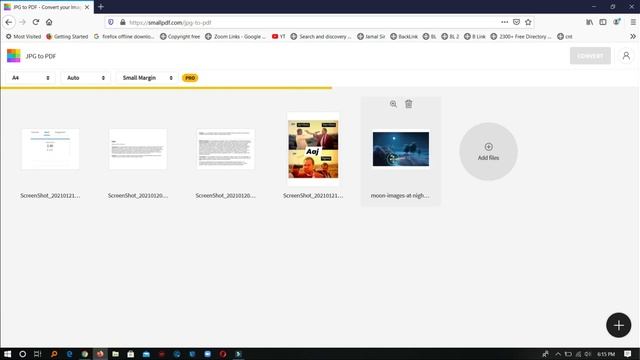Open the Firefox account icon in toolbar
This screenshot has height=360, width=640.
point(616,22)
